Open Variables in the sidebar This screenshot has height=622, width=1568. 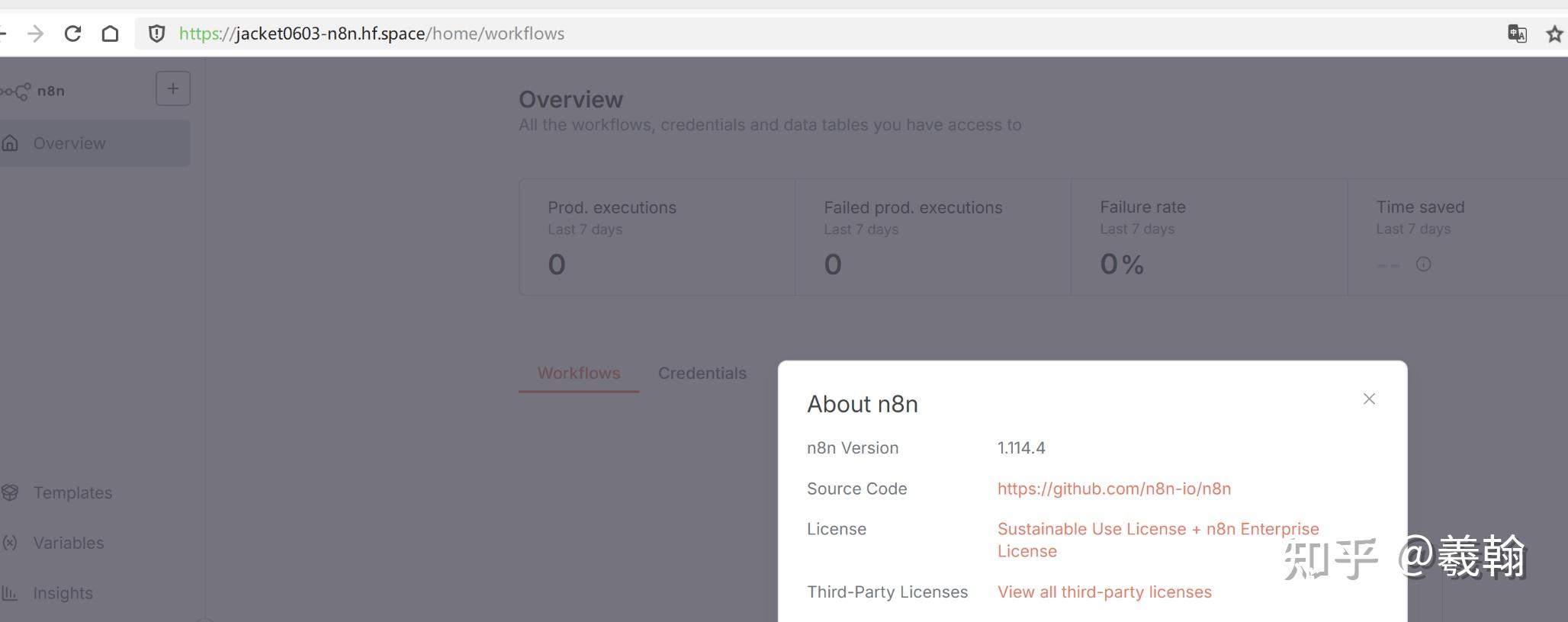(x=69, y=543)
